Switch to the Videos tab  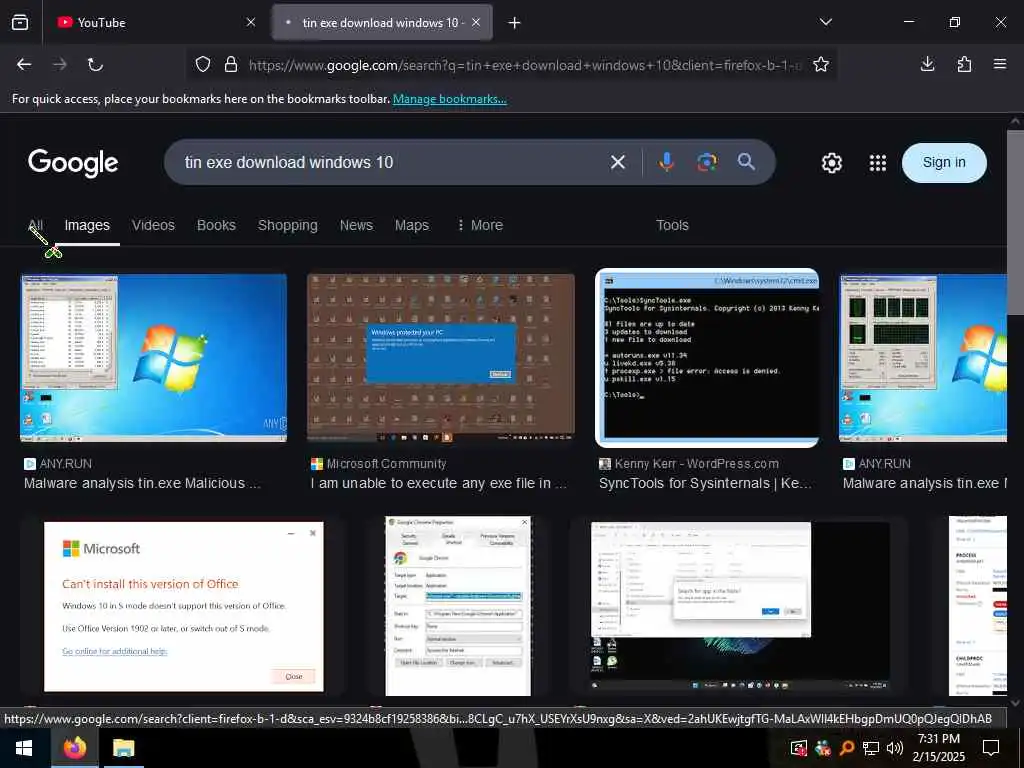coord(153,225)
